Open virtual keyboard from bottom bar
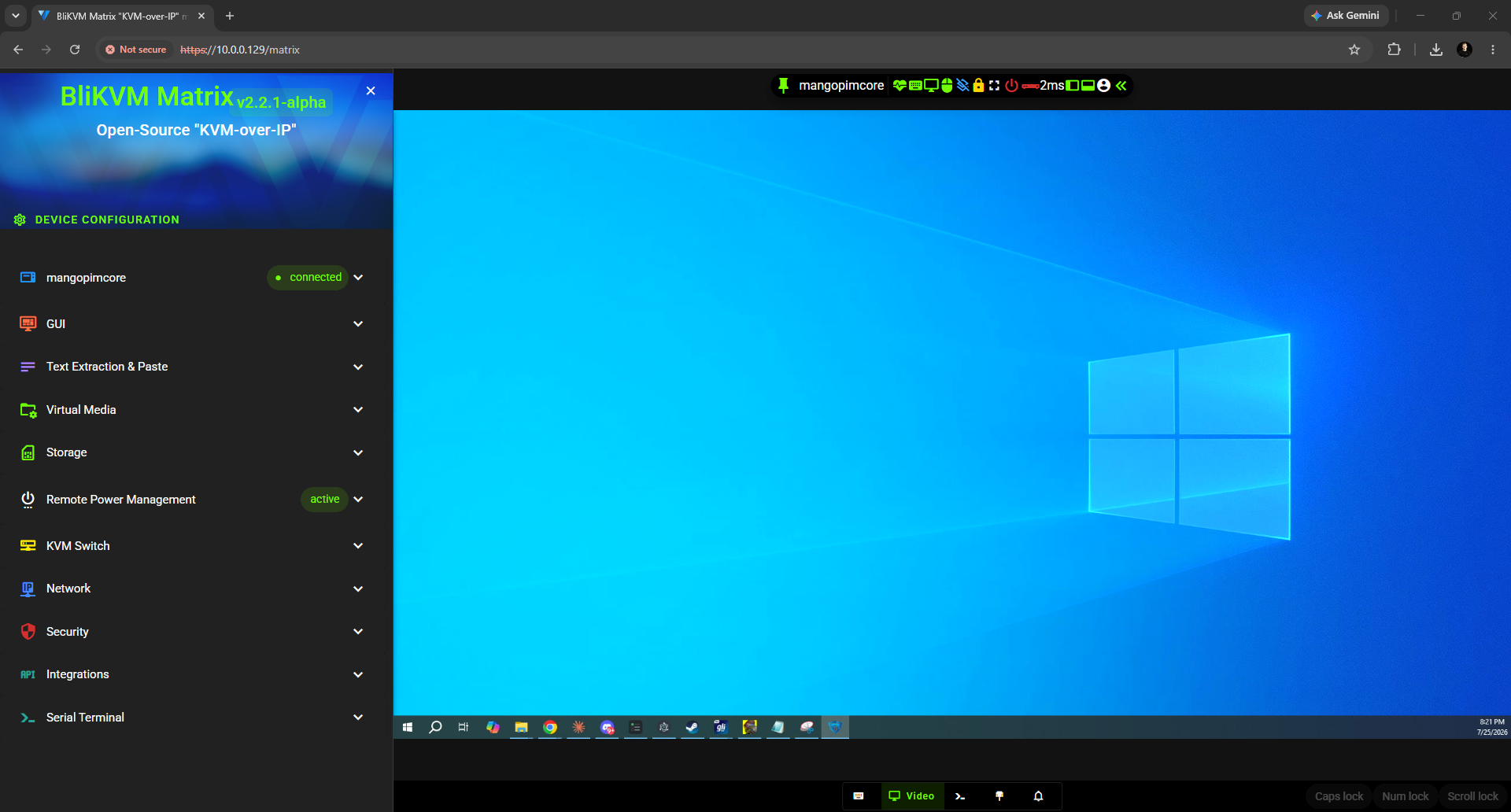 (859, 795)
